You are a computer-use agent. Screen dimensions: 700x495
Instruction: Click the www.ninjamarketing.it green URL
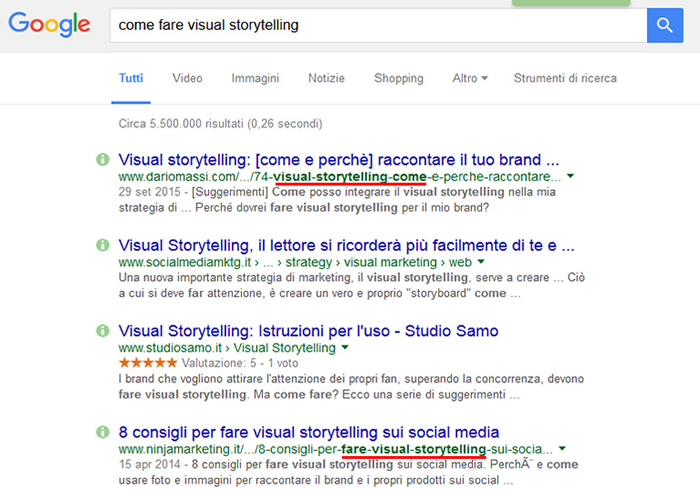(x=336, y=449)
